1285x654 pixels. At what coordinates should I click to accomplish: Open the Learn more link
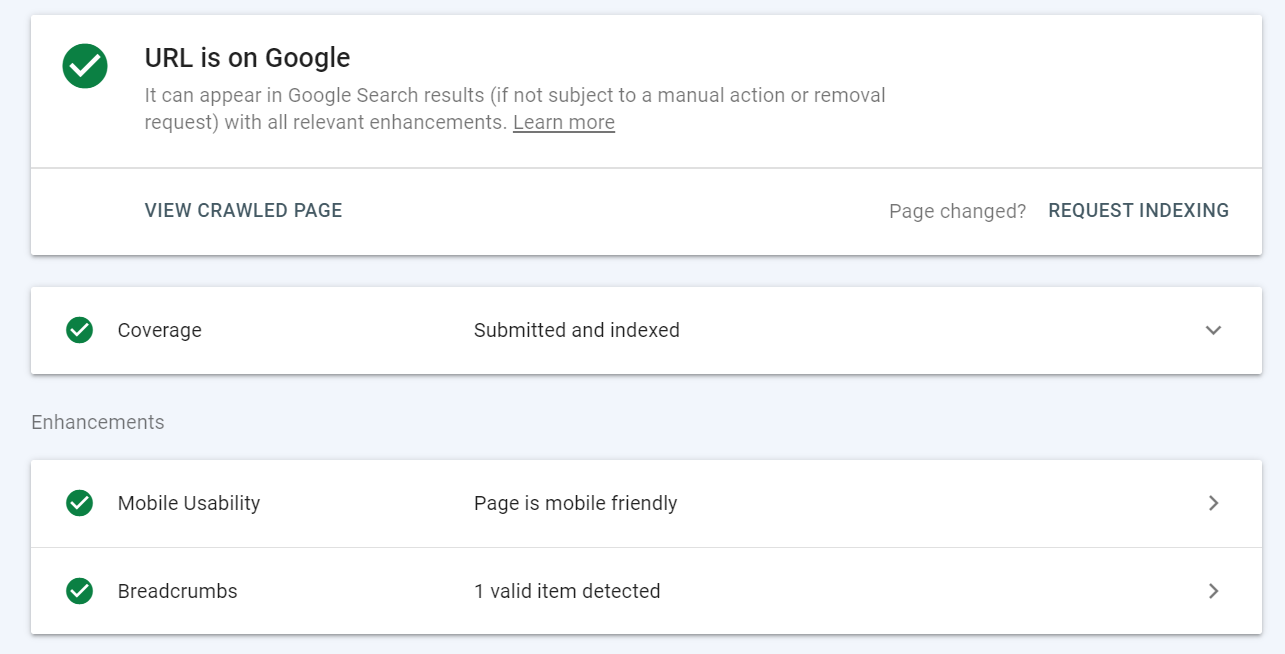pyautogui.click(x=563, y=122)
